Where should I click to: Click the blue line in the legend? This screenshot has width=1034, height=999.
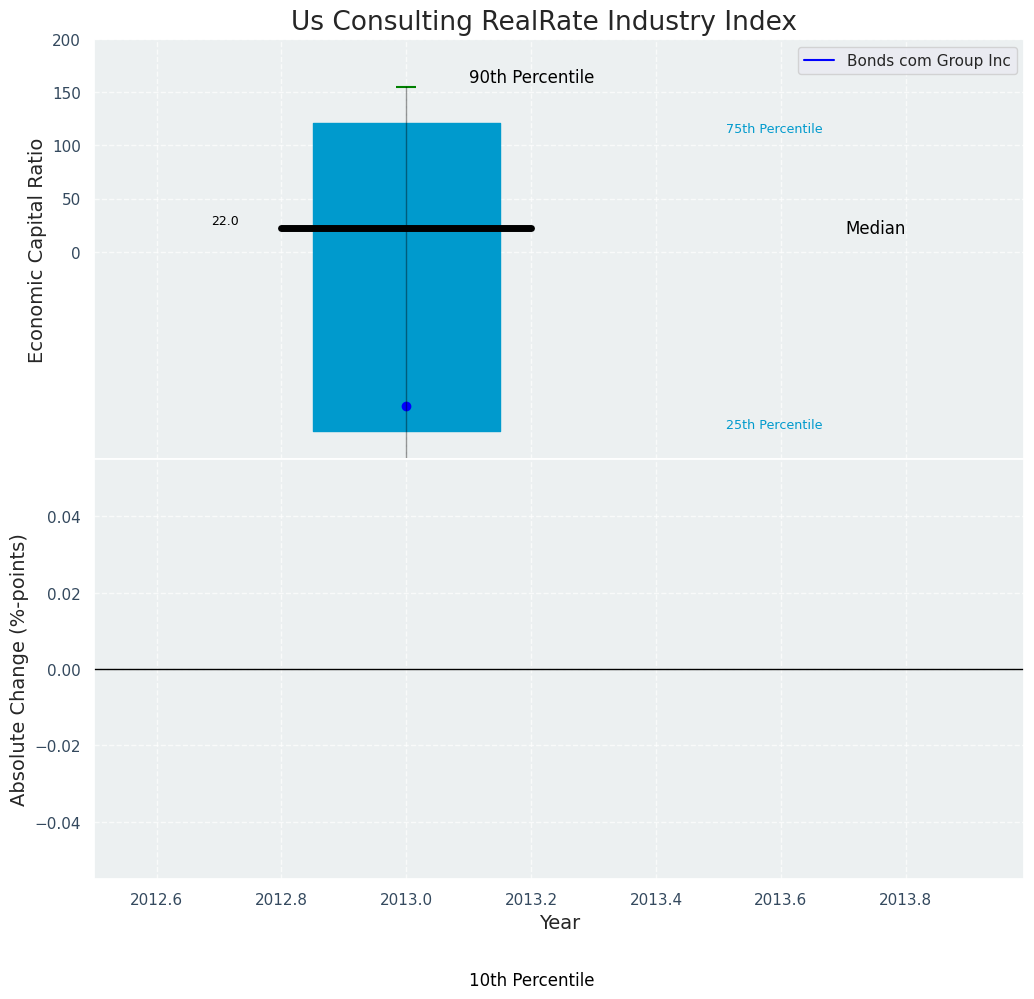(819, 61)
